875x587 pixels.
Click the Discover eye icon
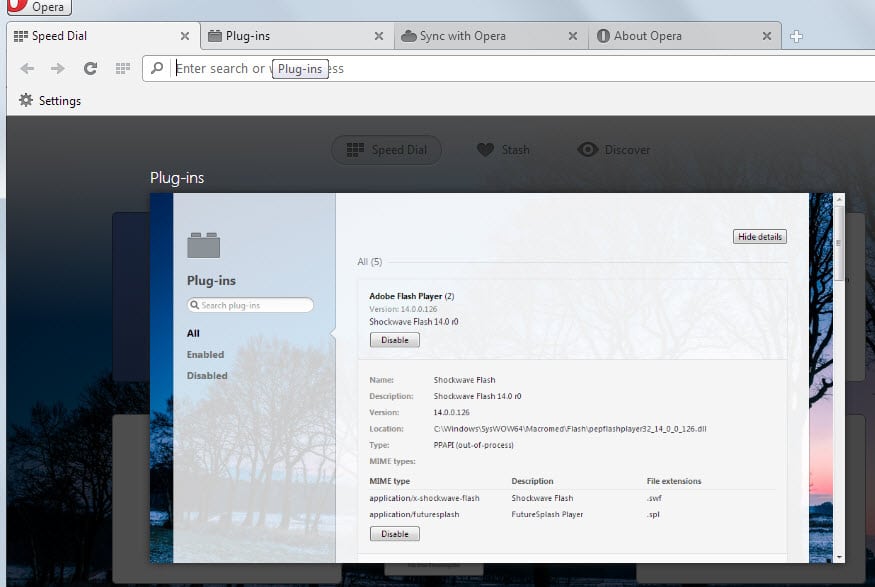click(x=588, y=150)
